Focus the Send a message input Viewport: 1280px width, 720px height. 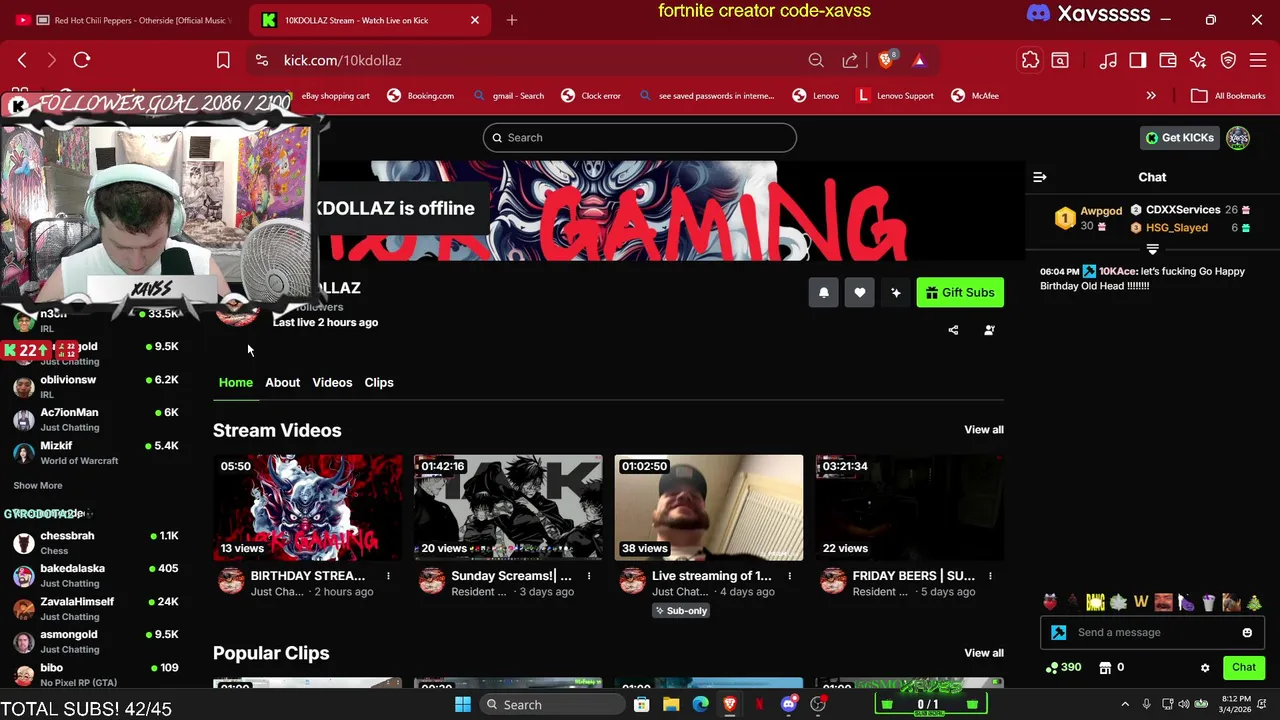click(x=1152, y=633)
